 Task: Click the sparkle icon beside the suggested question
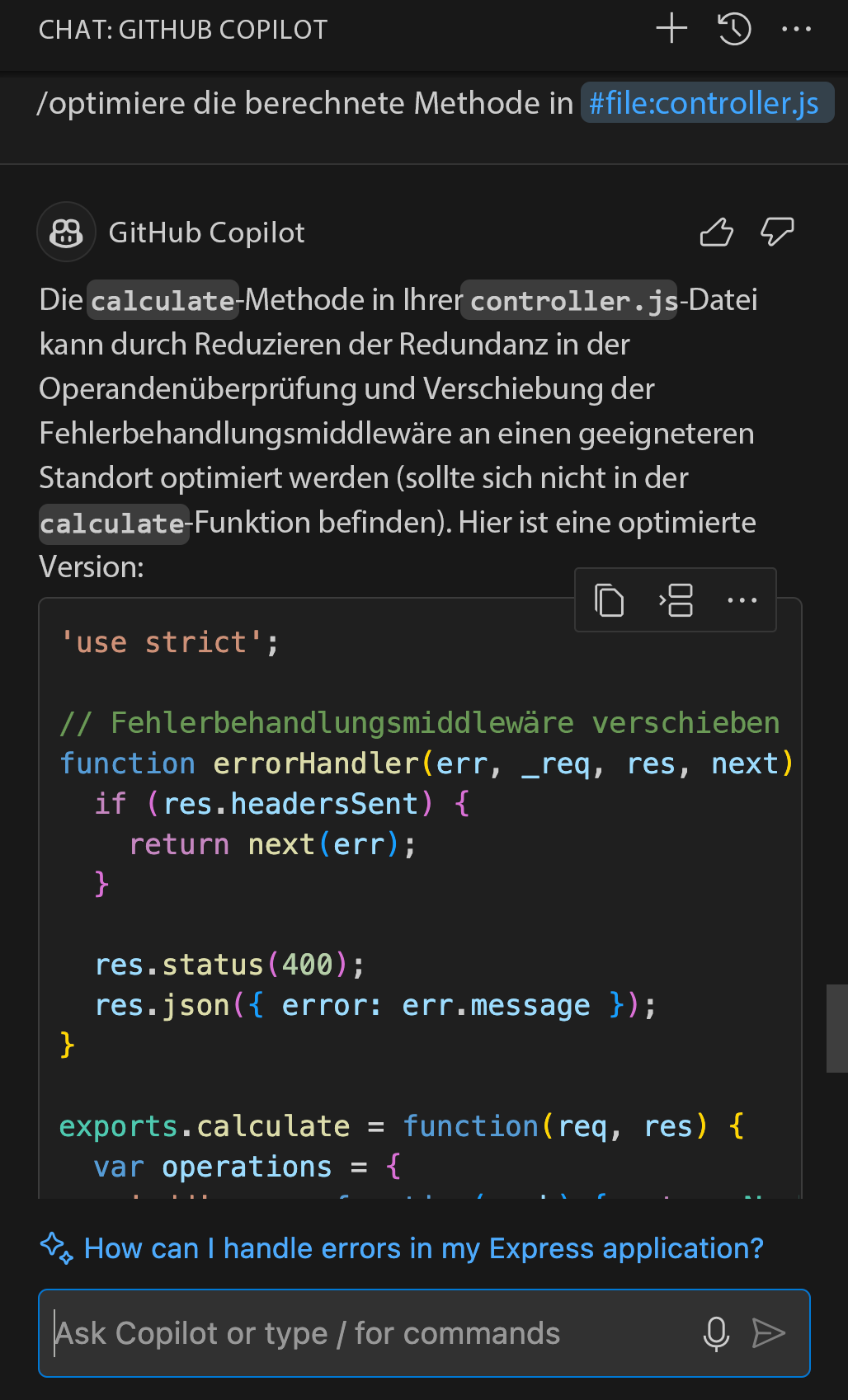point(56,1247)
